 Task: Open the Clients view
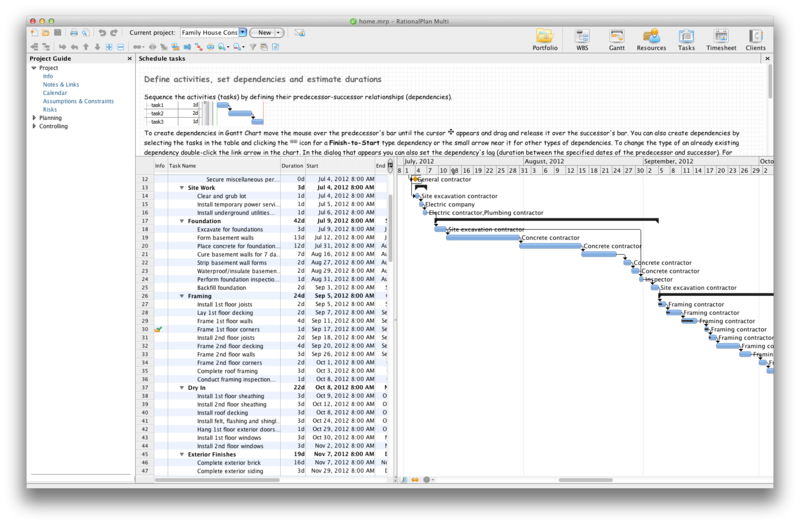[755, 40]
